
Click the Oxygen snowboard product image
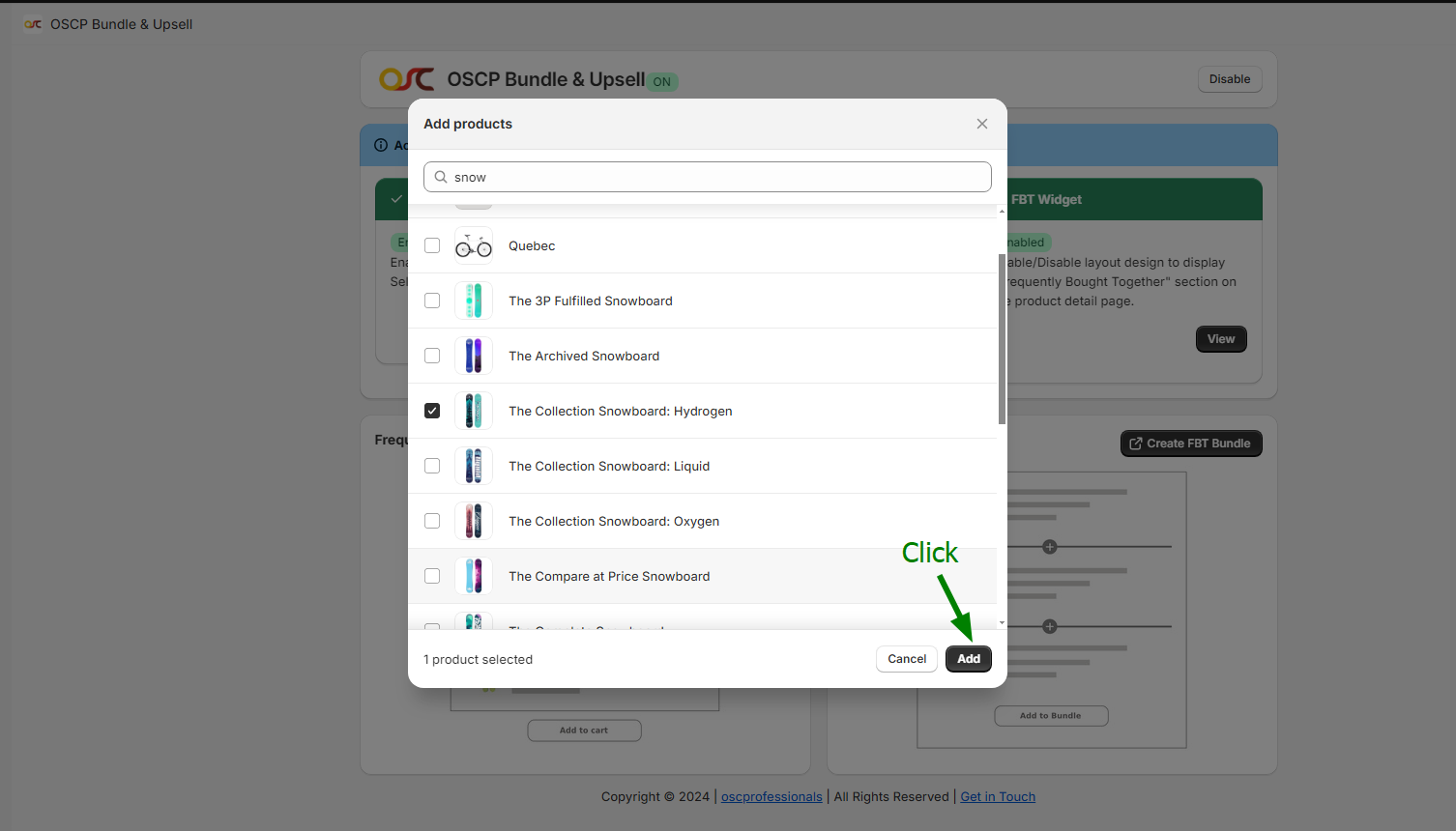point(474,522)
